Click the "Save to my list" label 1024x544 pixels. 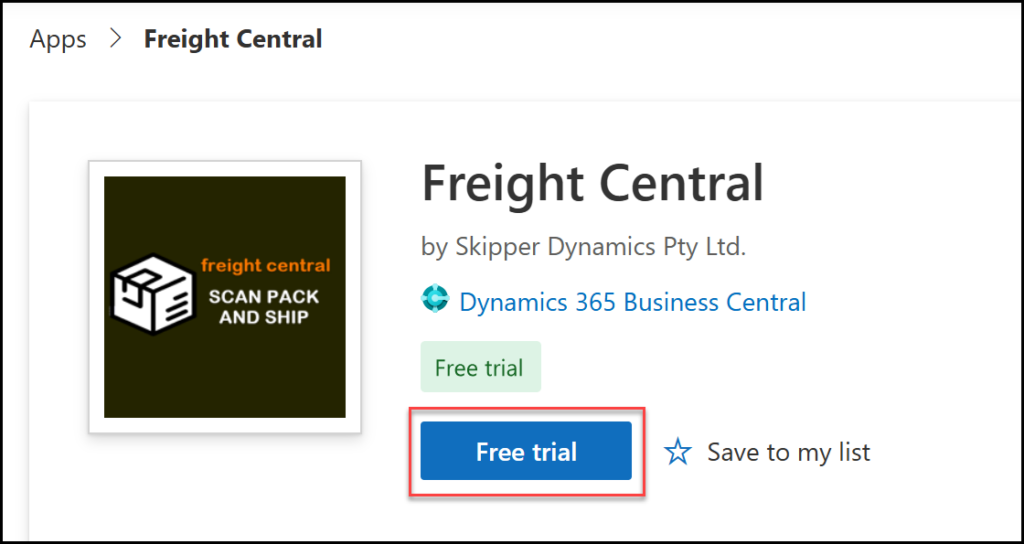point(788,452)
